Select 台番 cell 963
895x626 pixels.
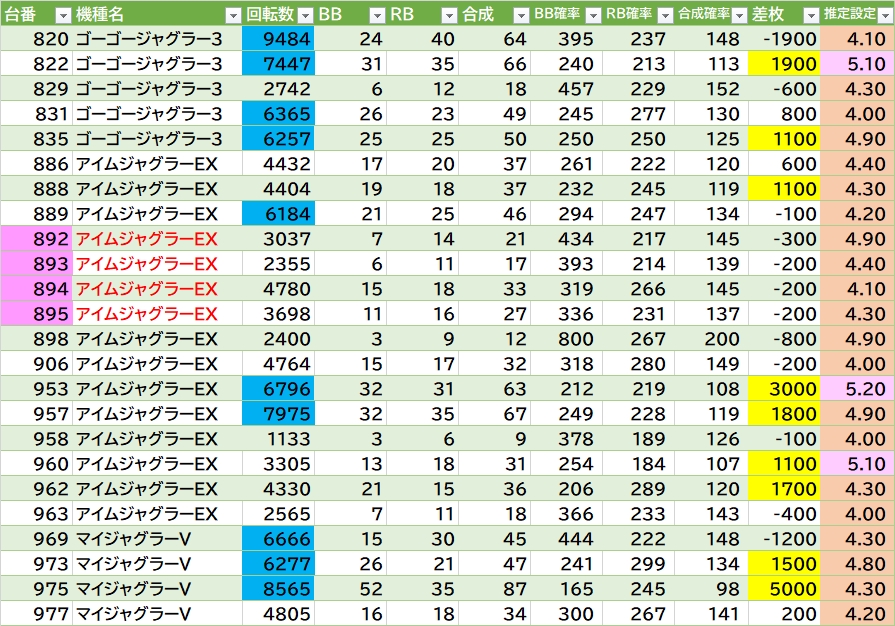pyautogui.click(x=36, y=514)
